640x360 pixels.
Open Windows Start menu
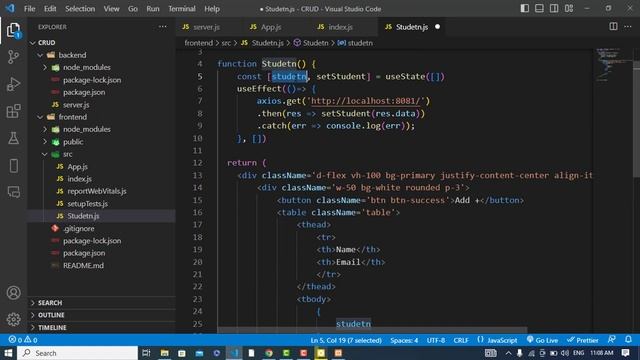point(8,353)
